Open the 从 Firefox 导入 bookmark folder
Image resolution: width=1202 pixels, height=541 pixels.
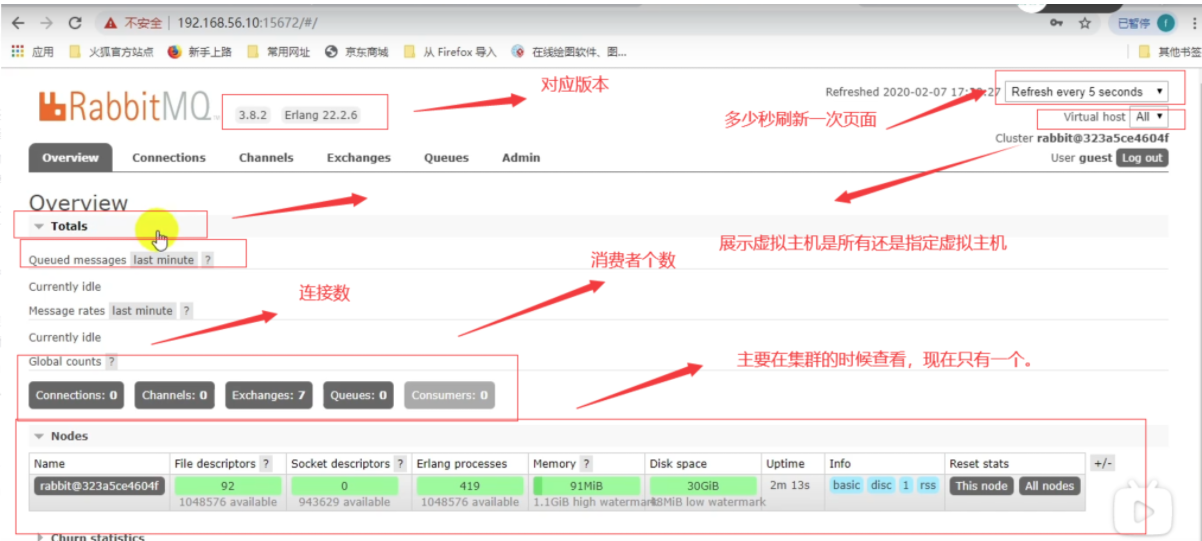tap(450, 52)
